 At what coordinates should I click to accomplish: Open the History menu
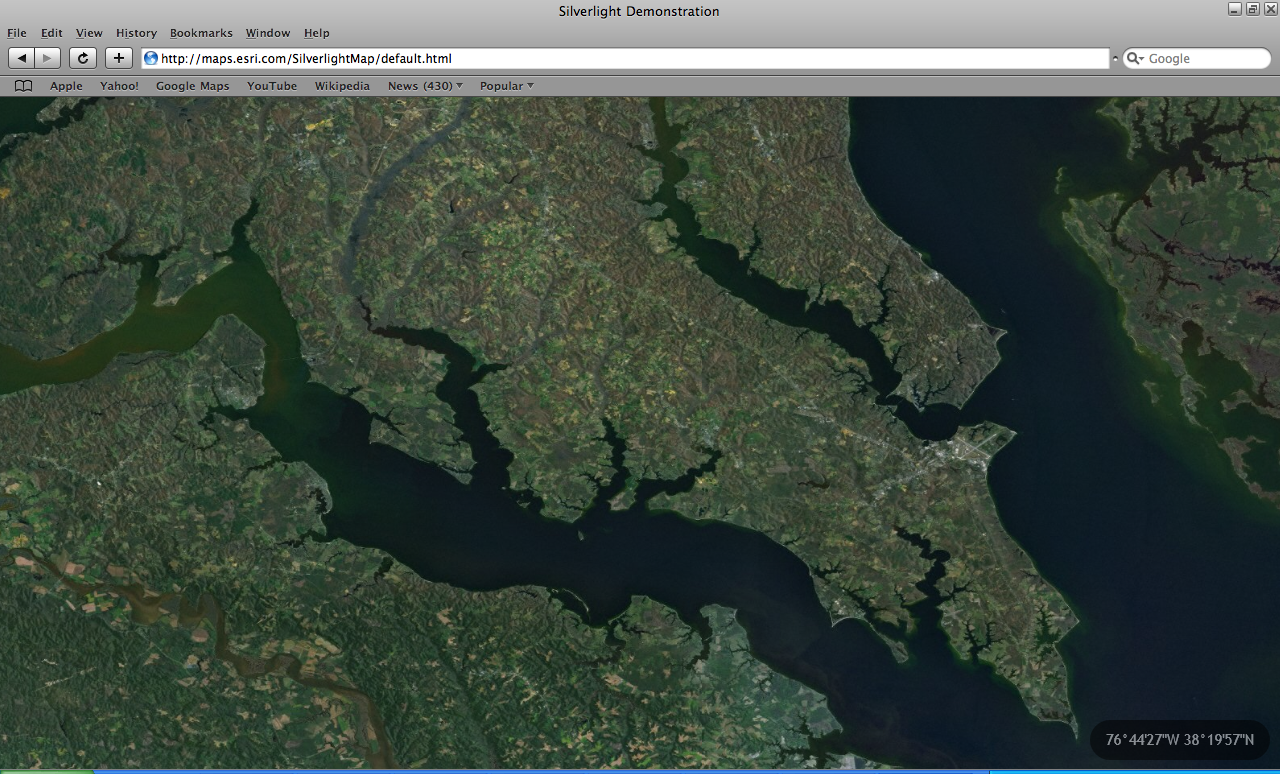pyautogui.click(x=136, y=33)
